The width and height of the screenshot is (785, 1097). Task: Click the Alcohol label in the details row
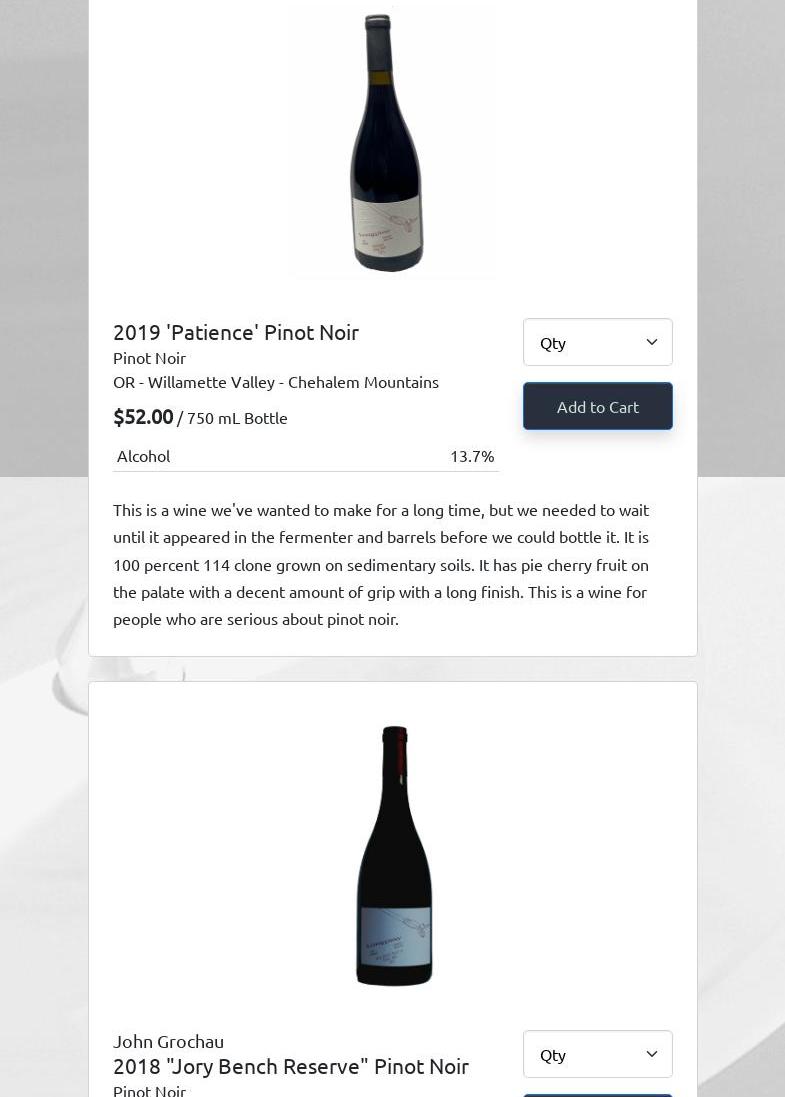coord(143,456)
